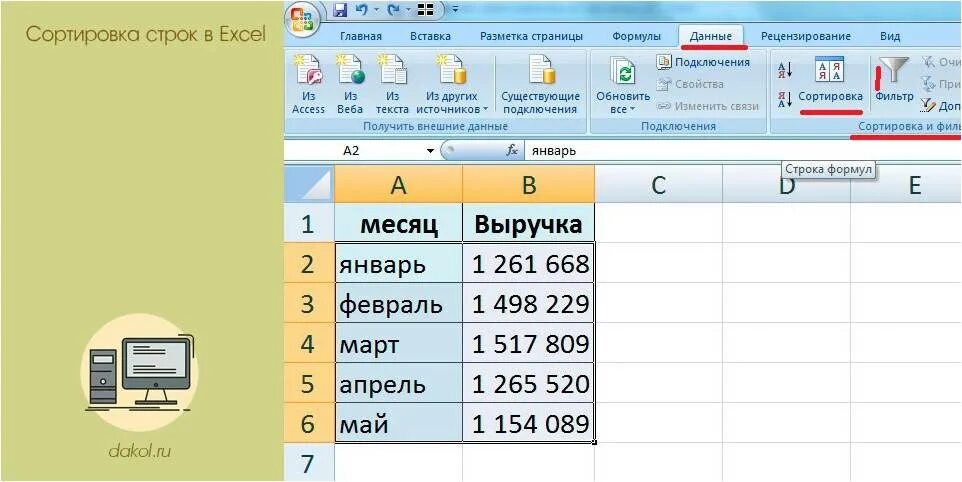Screen dimensions: 962x482
Task: Select the январь cell
Action: [x=399, y=264]
